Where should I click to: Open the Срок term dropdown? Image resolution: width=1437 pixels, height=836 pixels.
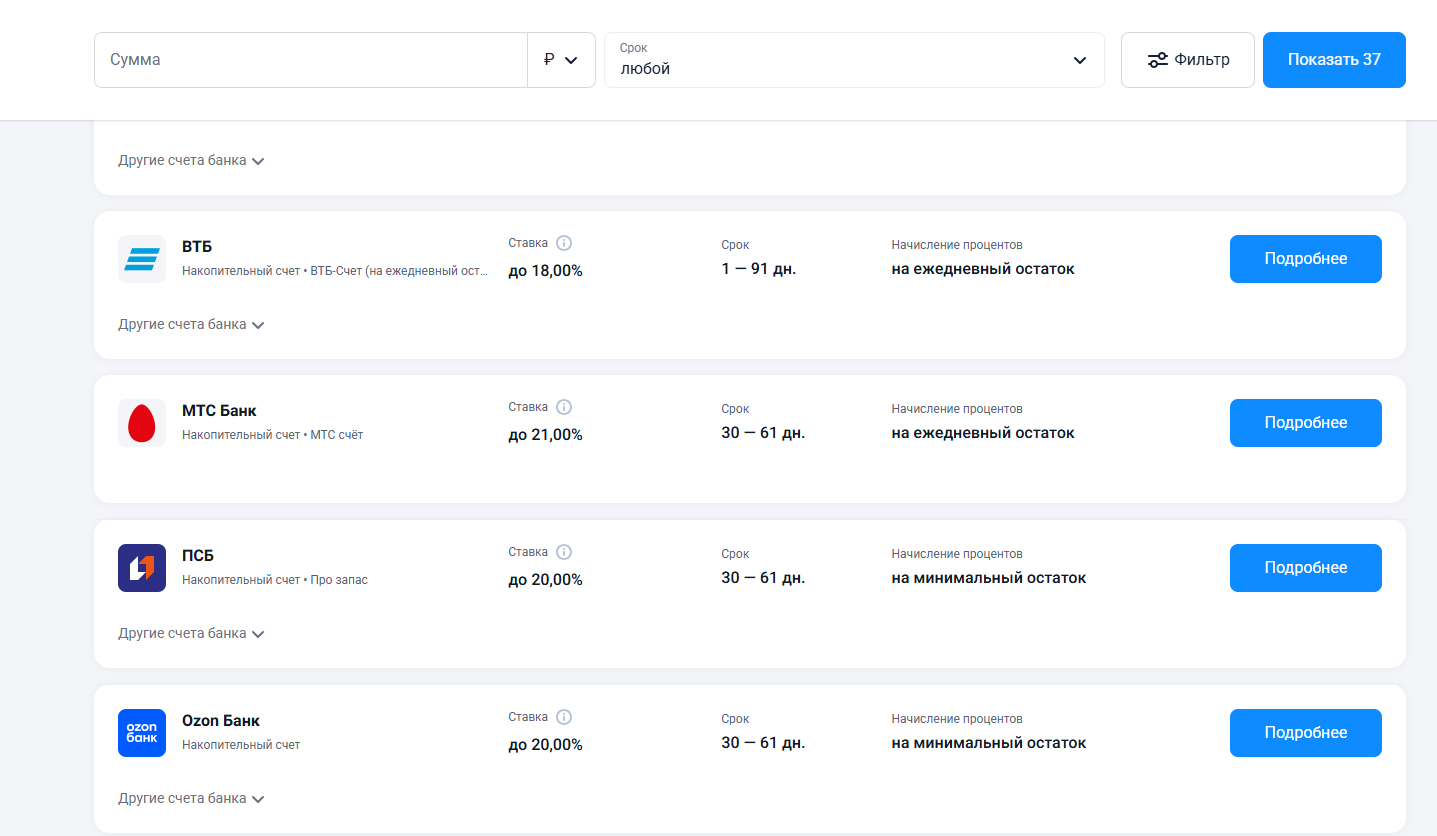854,60
